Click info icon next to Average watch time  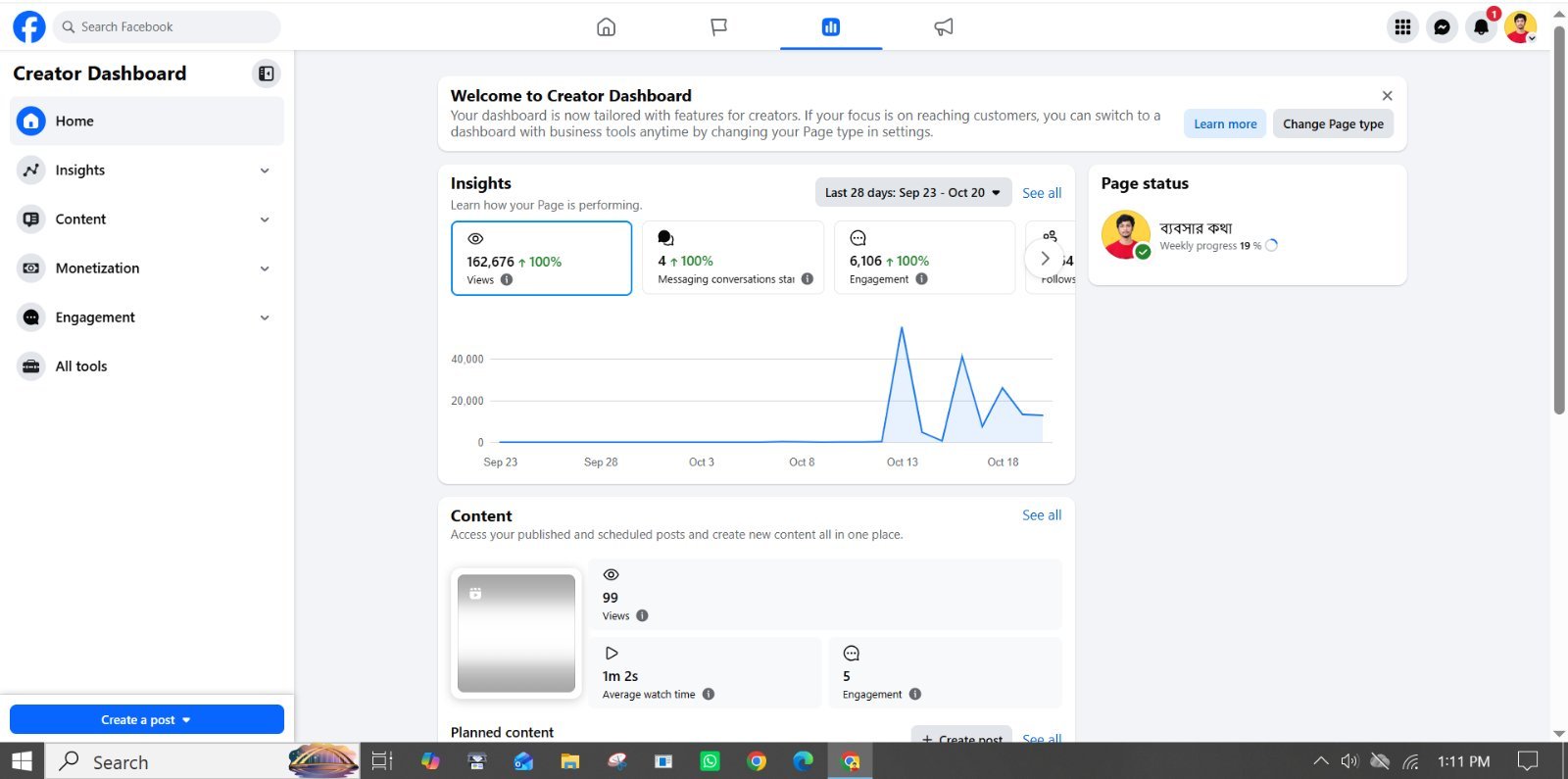coord(709,694)
